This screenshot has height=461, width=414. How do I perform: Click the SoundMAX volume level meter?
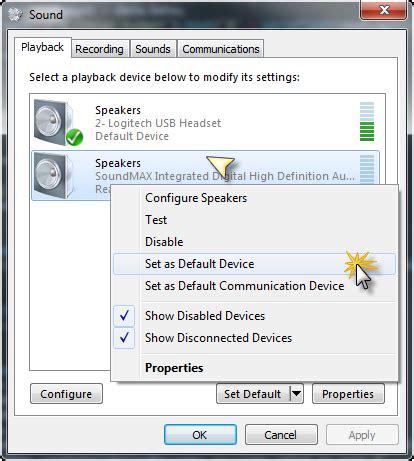point(367,169)
